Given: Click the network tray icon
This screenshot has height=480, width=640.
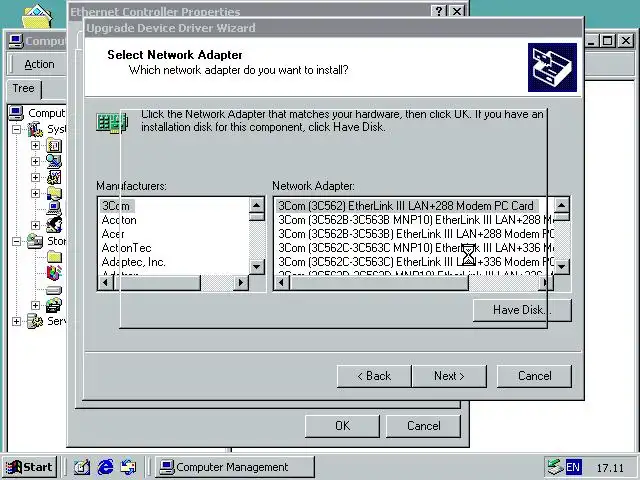Looking at the screenshot, I should 555,467.
